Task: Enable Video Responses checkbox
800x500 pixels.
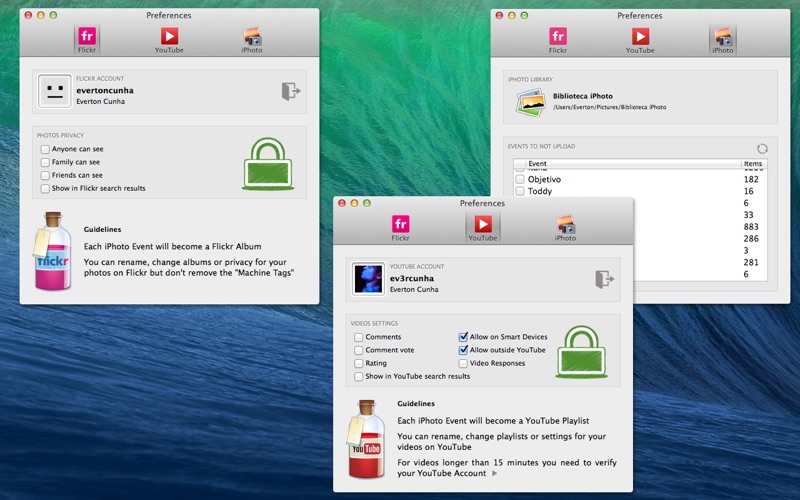Action: coord(463,363)
